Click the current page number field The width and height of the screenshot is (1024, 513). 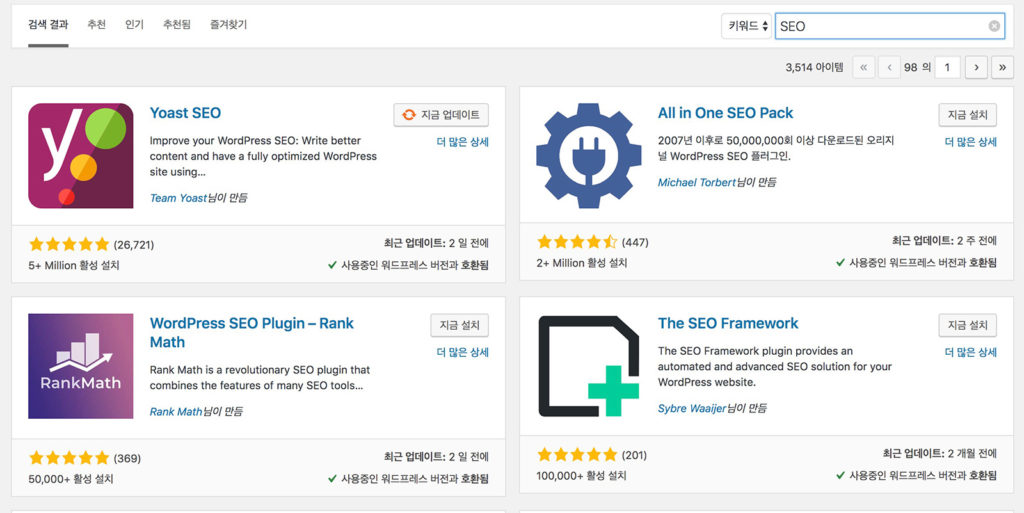[x=947, y=67]
